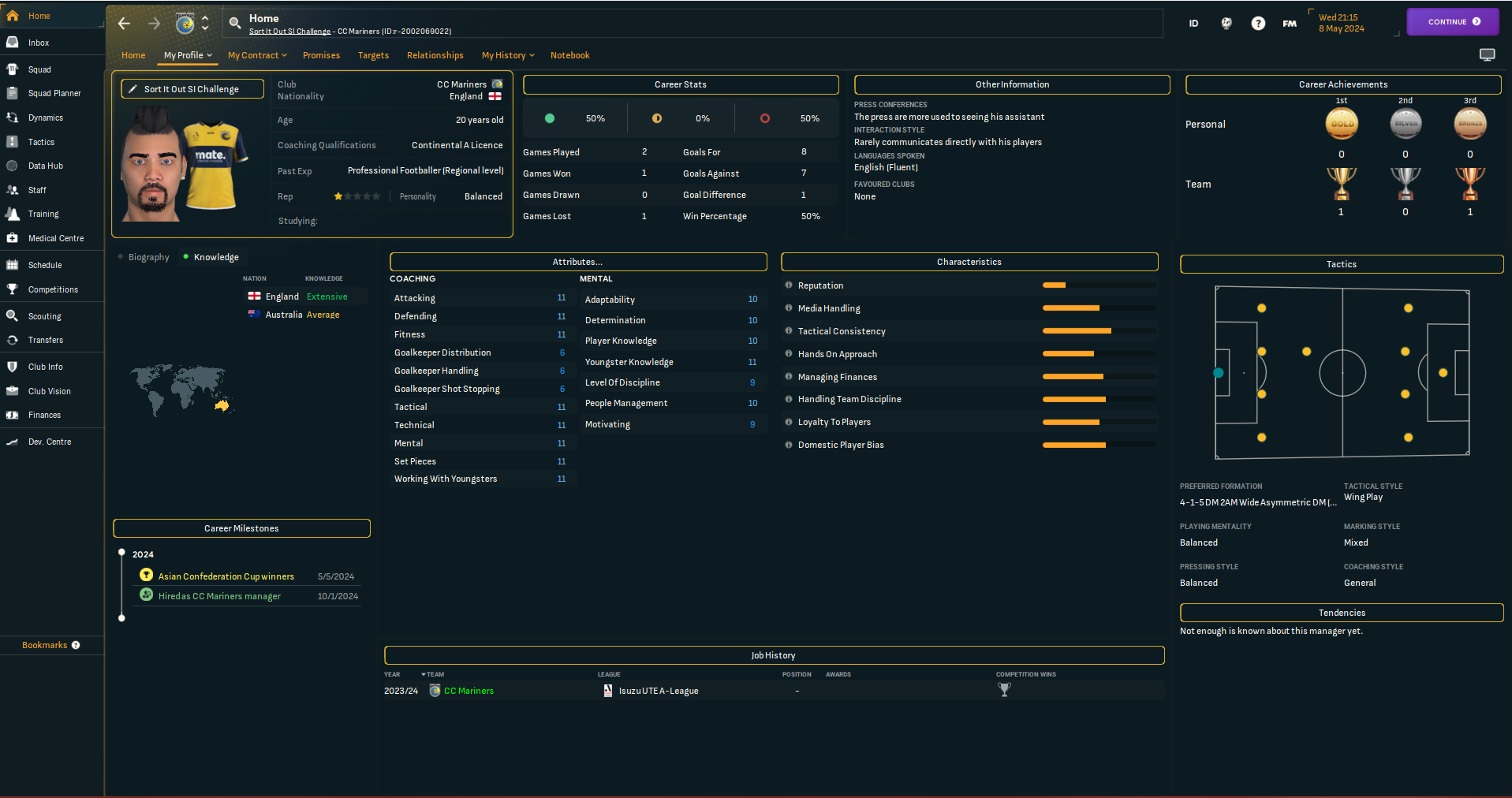Open the Data Hub icon
1512x798 pixels.
pyautogui.click(x=13, y=166)
